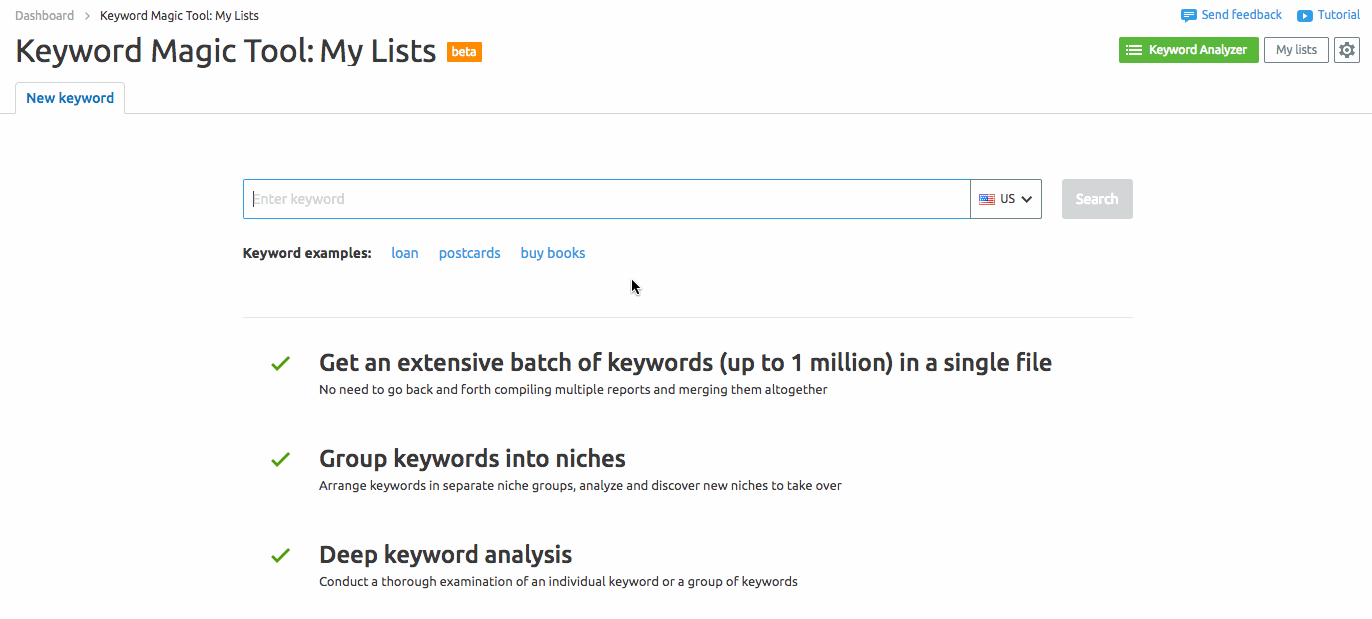Image resolution: width=1372 pixels, height=619 pixels.
Task: Click the Tutorial link
Action: click(x=1338, y=14)
